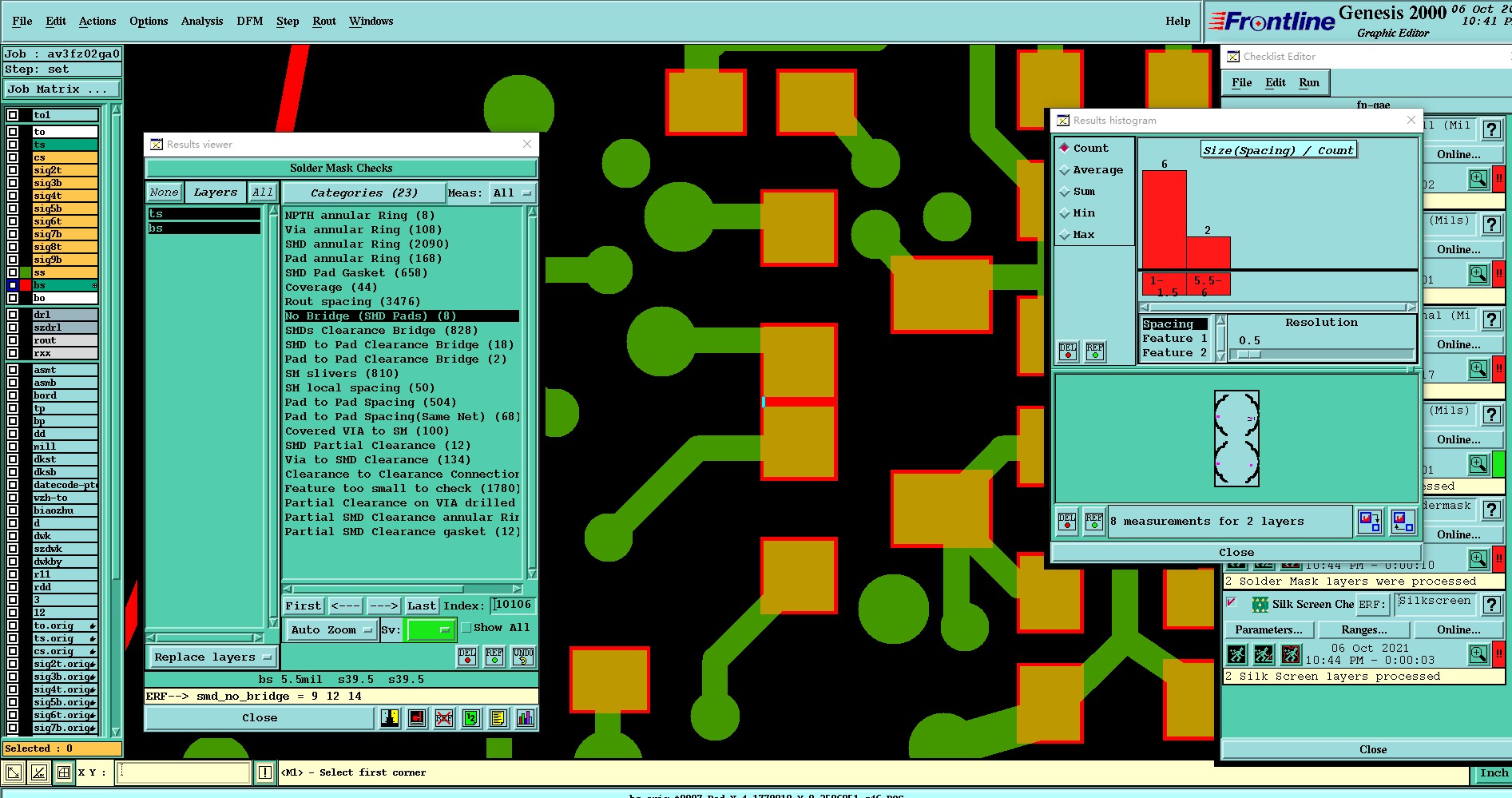Click the exclamation mark icon beside the XY field
The height and width of the screenshot is (798, 1512).
265,772
